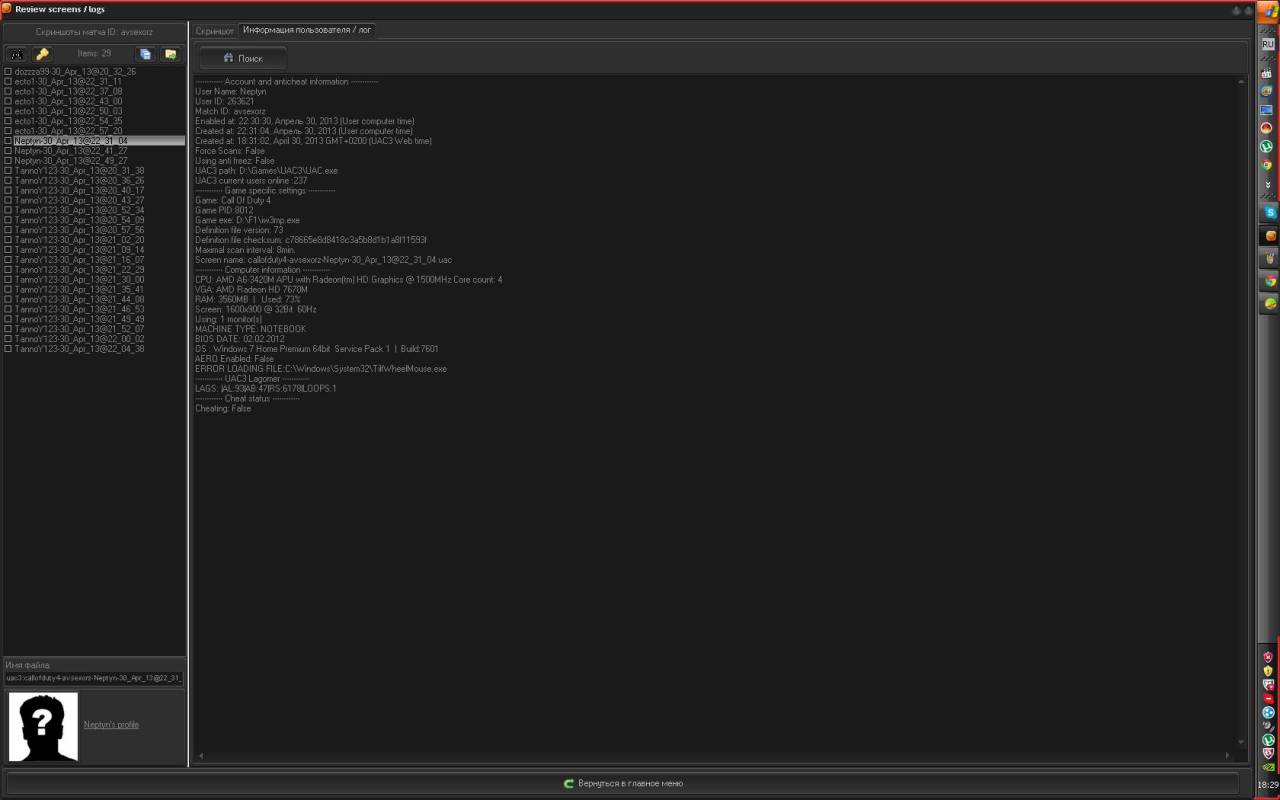This screenshot has width=1280, height=800.
Task: Select entry TannoY123-30_Apr_13@21_46_53
Action: click(x=79, y=310)
